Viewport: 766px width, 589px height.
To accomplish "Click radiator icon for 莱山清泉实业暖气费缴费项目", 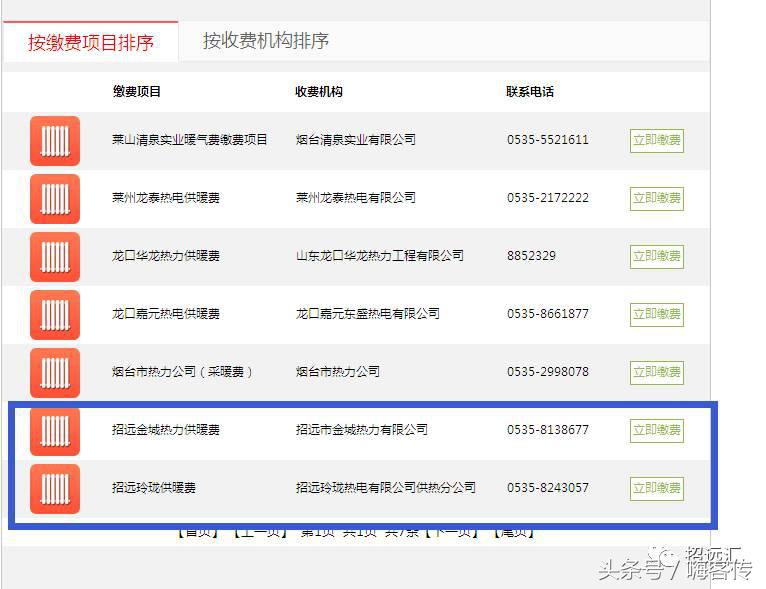I will click(55, 141).
